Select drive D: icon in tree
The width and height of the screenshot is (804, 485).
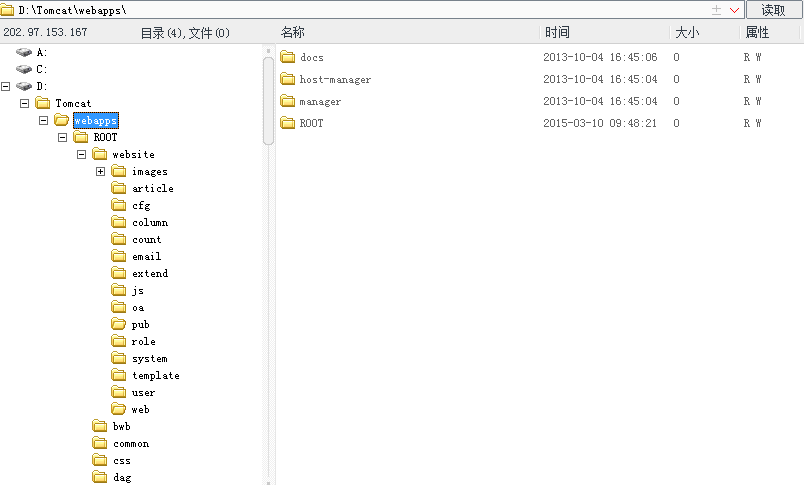24,86
